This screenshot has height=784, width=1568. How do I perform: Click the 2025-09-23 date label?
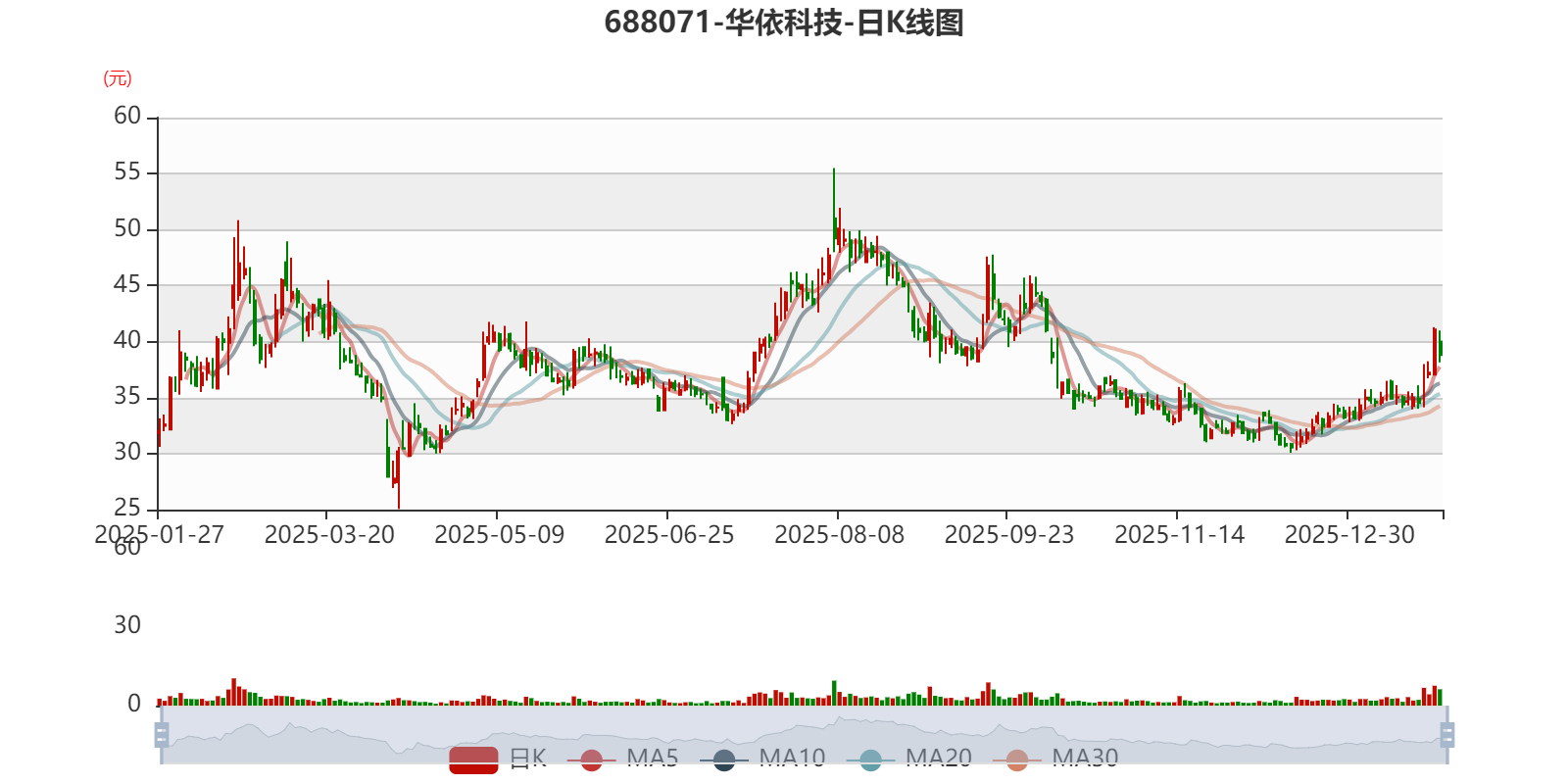[x=1009, y=535]
